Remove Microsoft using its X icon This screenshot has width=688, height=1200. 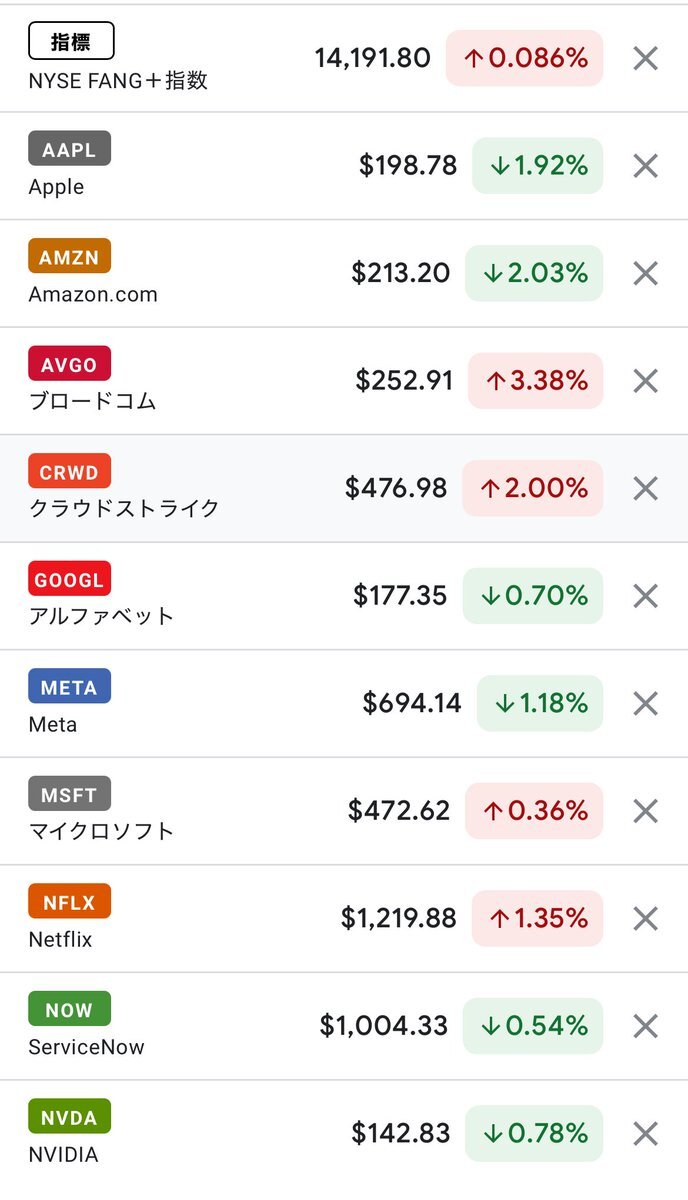(646, 811)
